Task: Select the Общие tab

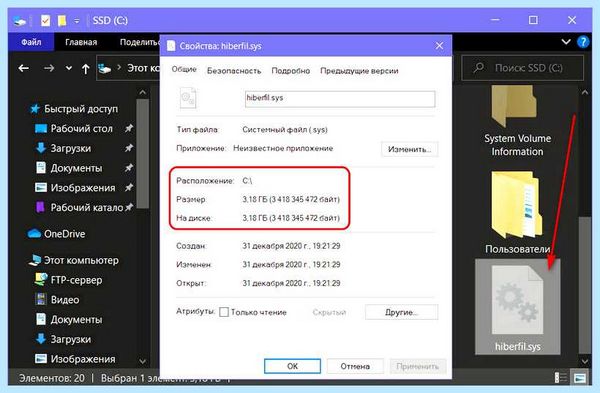Action: click(184, 70)
